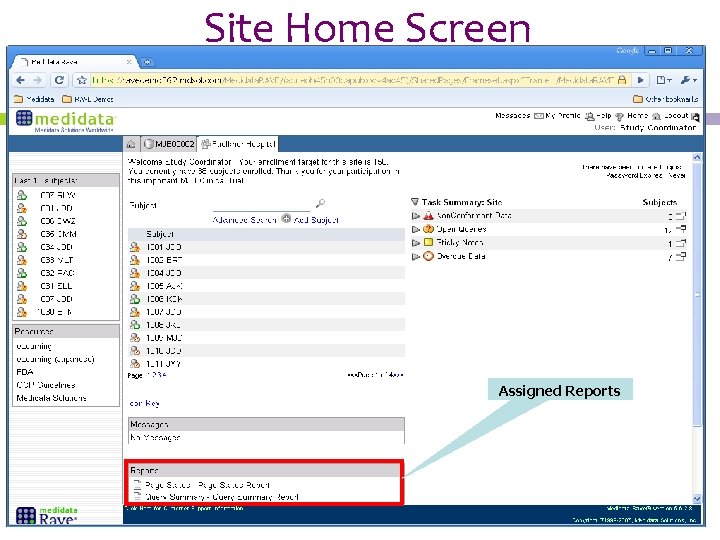Click the task icon right of Overdue Data count
This screenshot has width=720, height=540.
[x=681, y=256]
